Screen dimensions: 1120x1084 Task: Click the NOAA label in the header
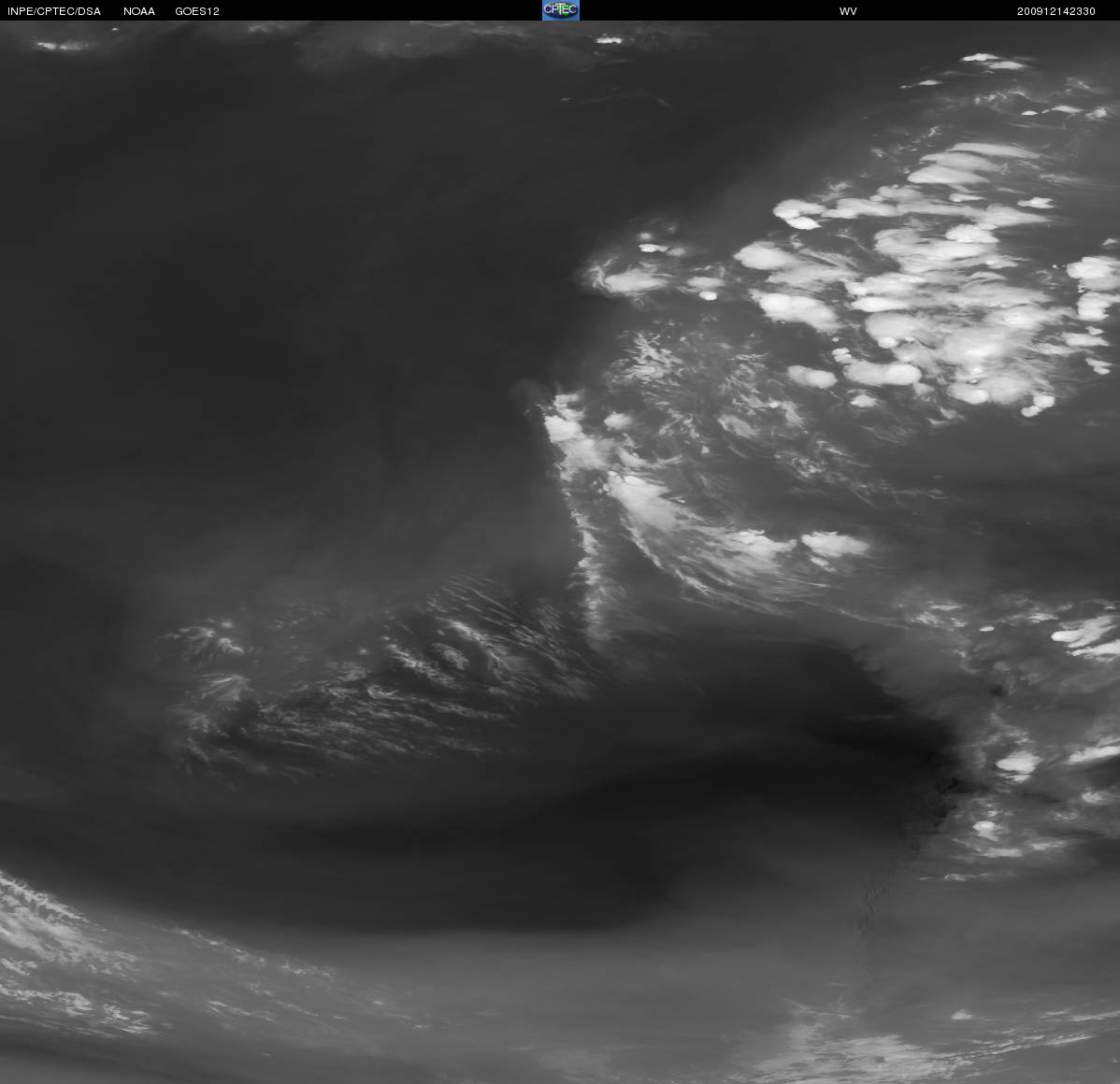pos(139,11)
